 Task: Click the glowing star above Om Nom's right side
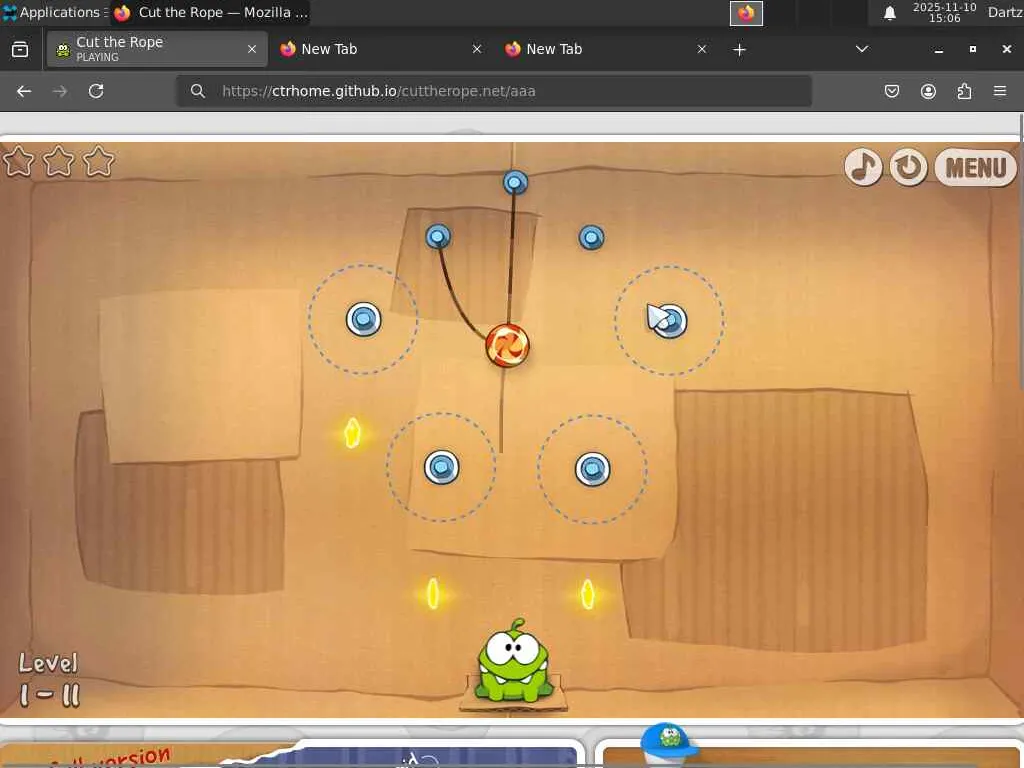[587, 594]
